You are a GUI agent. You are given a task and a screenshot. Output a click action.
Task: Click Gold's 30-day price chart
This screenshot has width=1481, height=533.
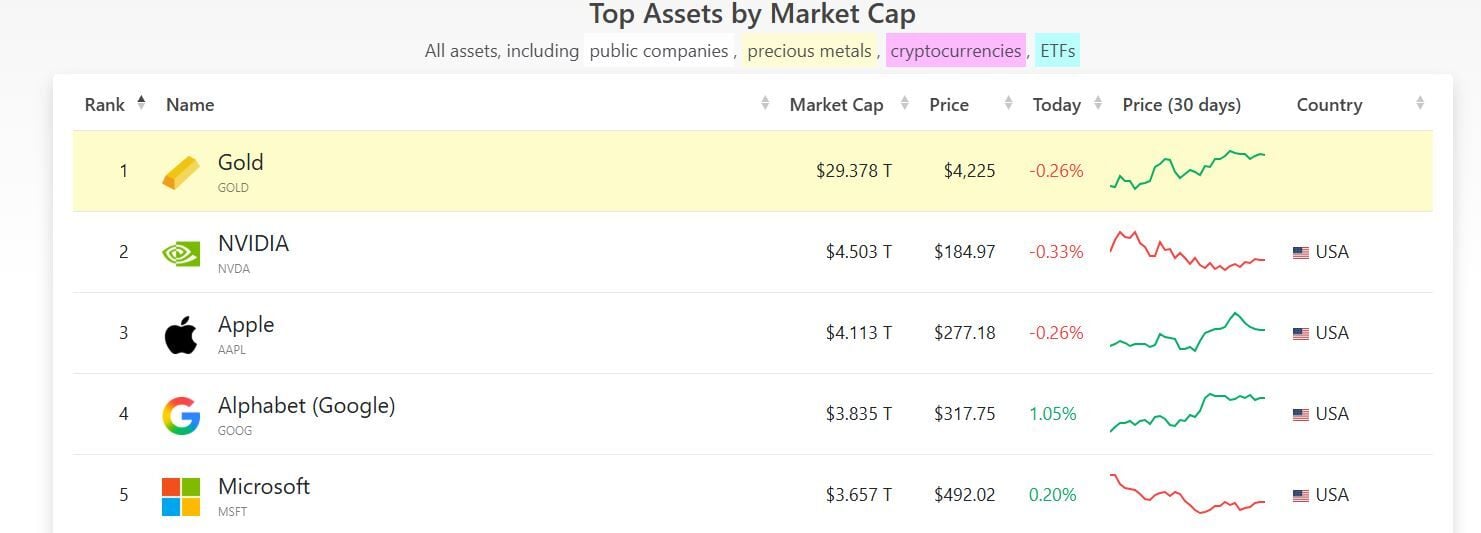1187,170
